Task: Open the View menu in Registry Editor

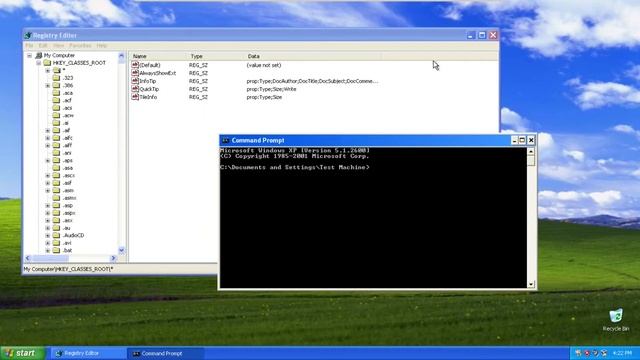Action: 58,46
